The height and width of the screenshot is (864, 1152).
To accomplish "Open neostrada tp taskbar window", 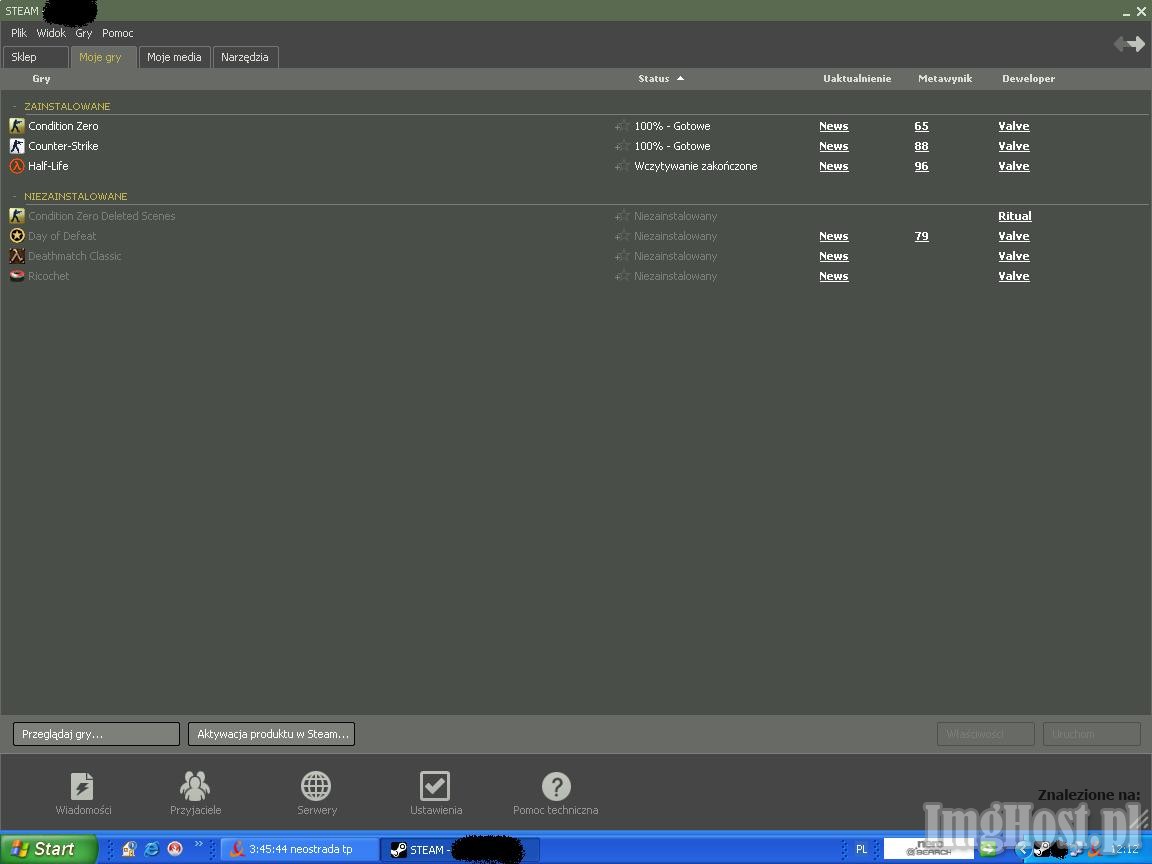I will (300, 849).
